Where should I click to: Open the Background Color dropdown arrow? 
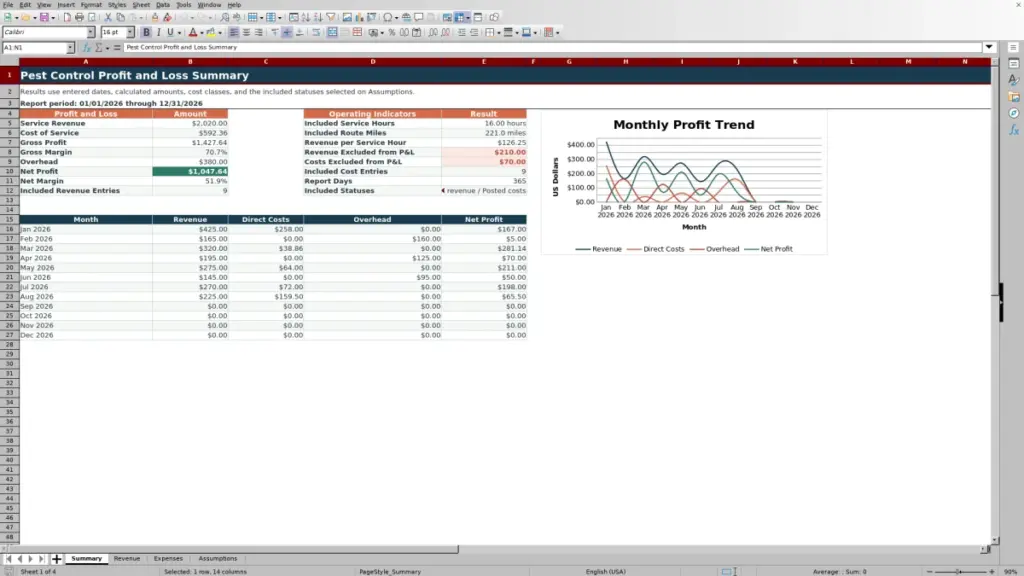(x=219, y=33)
